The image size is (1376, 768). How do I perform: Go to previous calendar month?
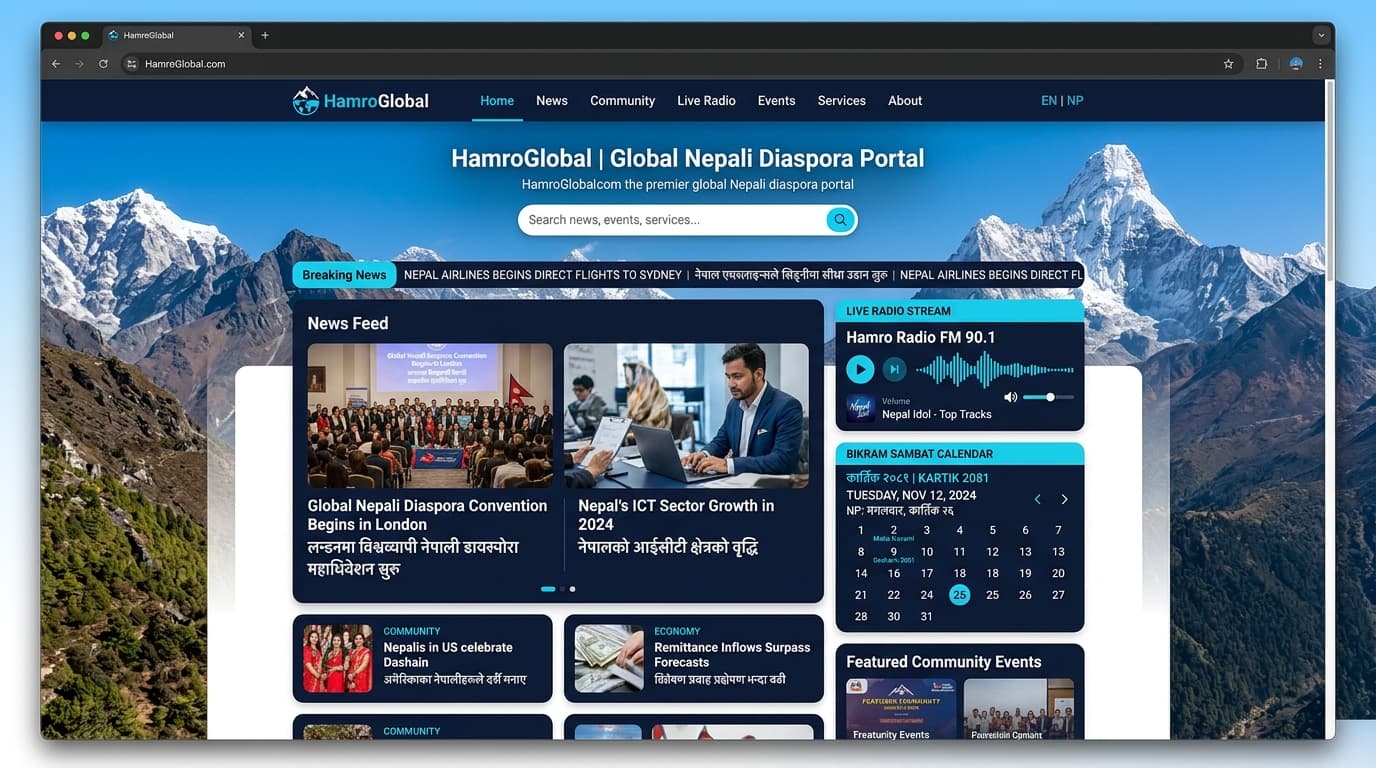1037,499
